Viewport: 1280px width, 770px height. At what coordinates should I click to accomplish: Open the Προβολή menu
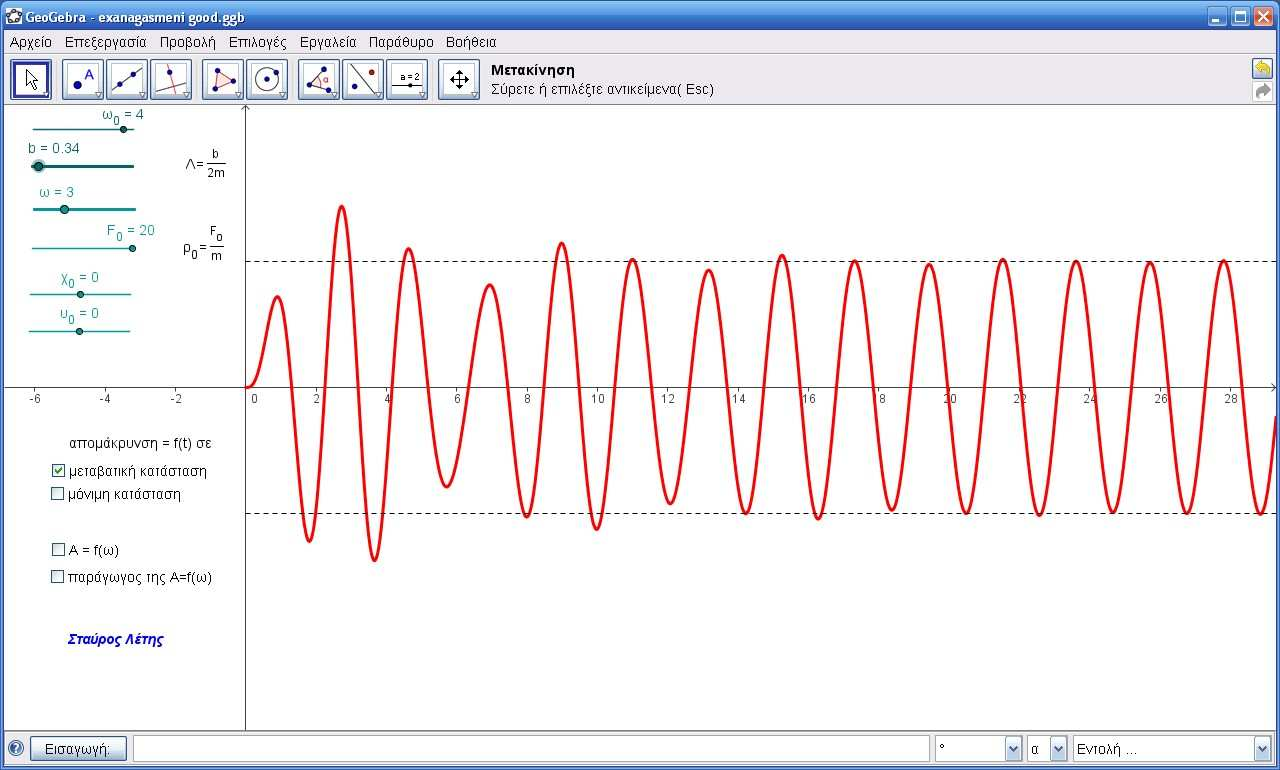click(187, 42)
